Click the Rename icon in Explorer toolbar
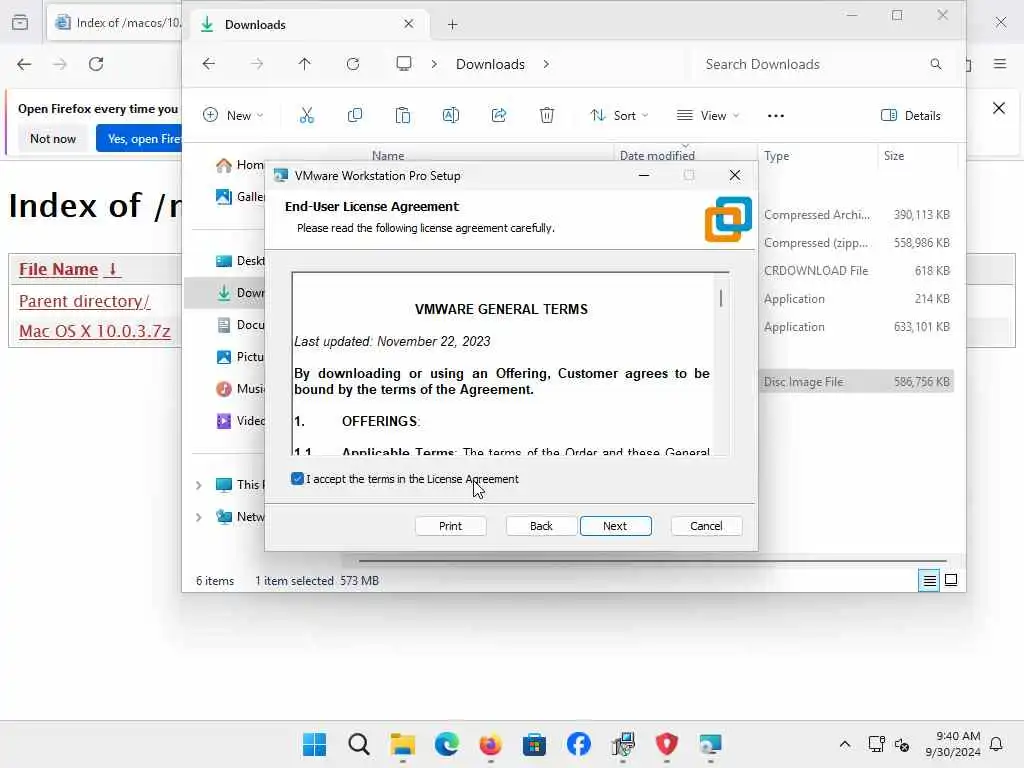This screenshot has height=768, width=1024. point(451,116)
